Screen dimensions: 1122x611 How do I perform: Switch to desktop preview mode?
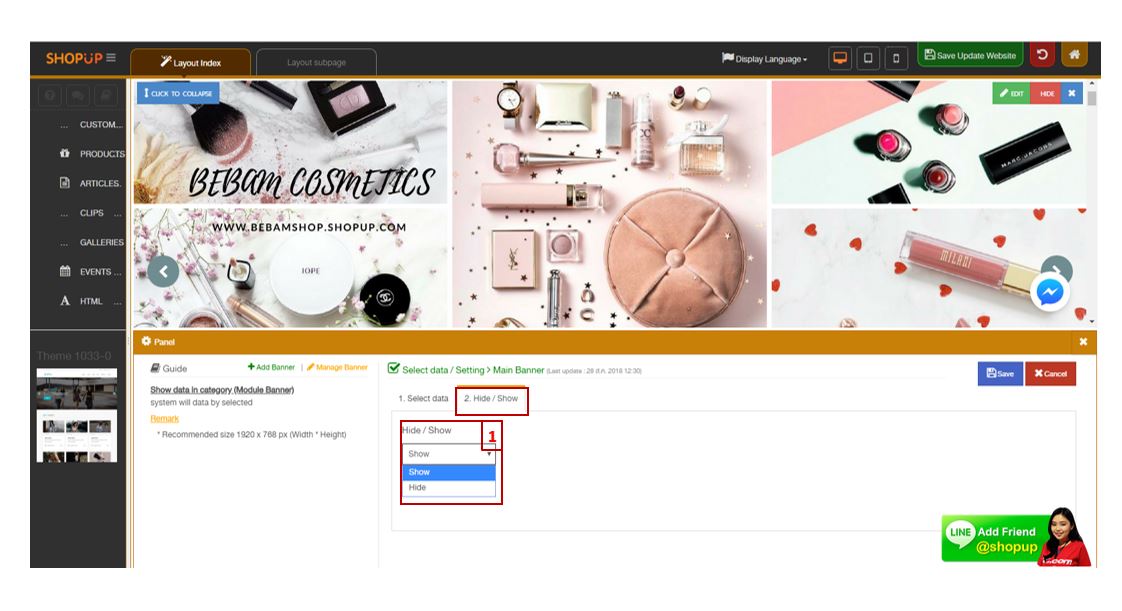pos(840,58)
